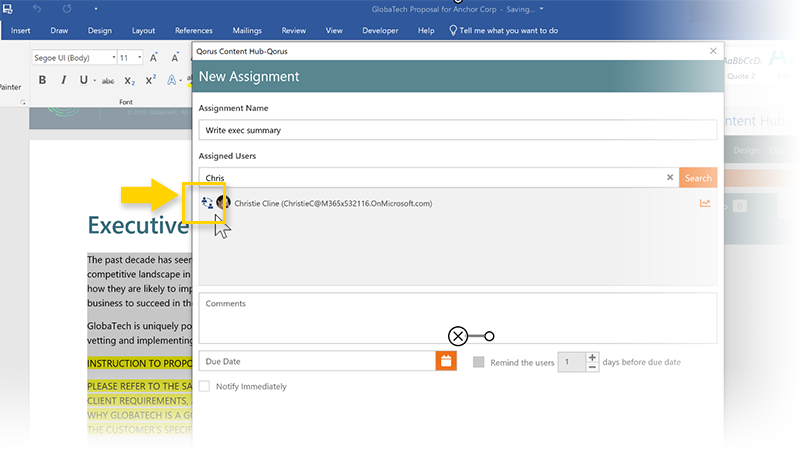Click the orange Search button
800x450 pixels.
(698, 178)
